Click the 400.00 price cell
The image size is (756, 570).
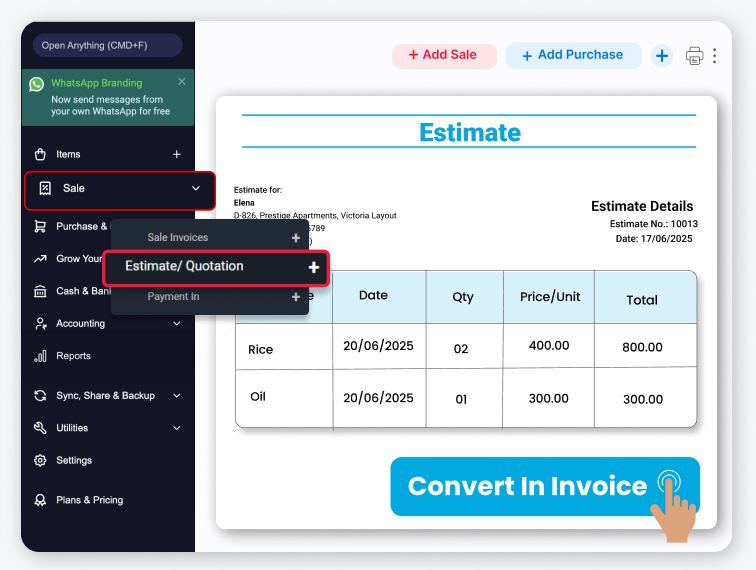pyautogui.click(x=549, y=345)
